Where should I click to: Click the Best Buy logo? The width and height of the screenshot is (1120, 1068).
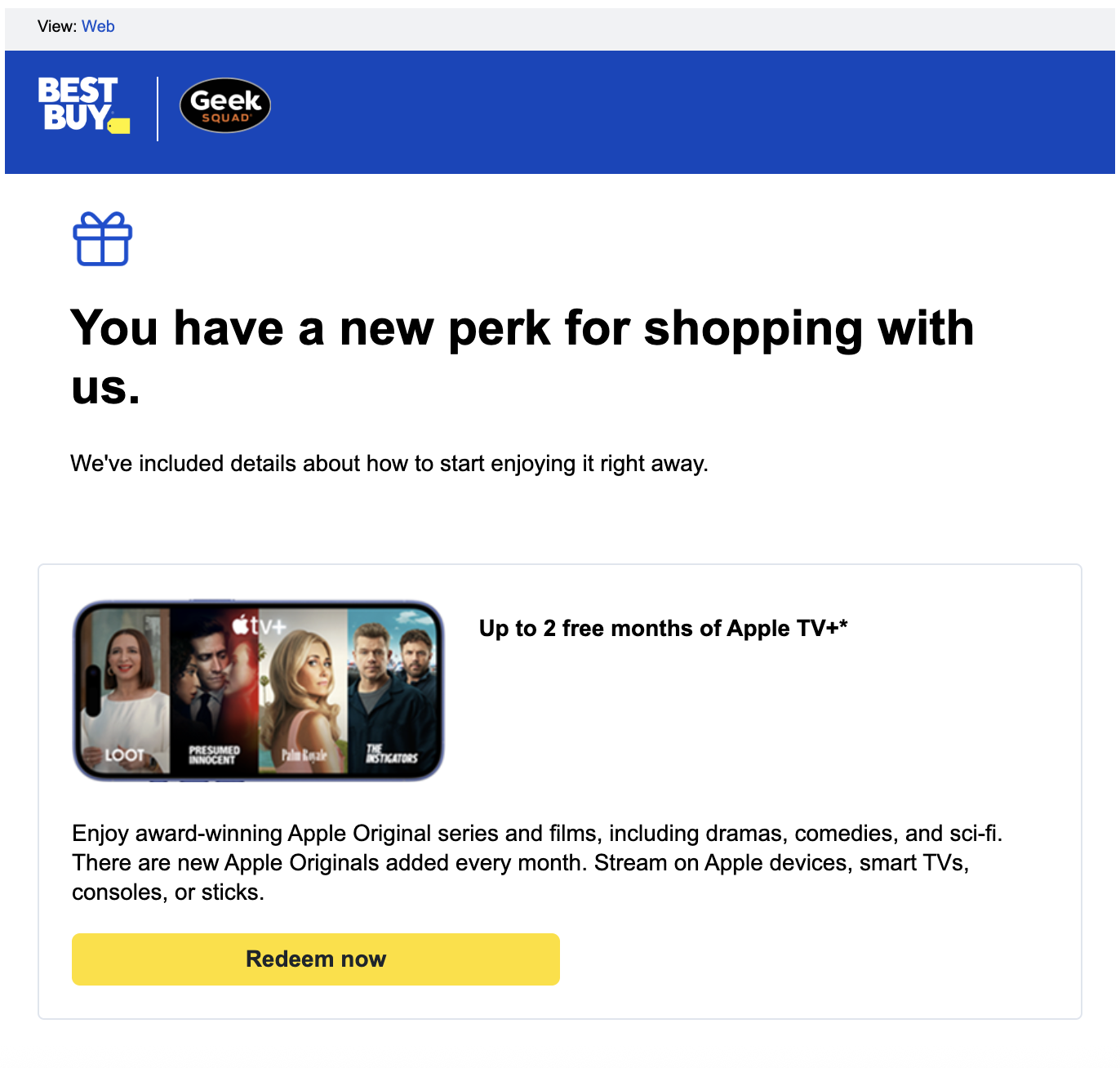pos(83,105)
